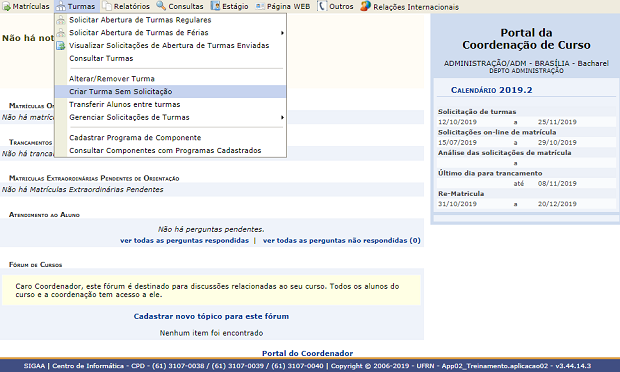The image size is (620, 372).
Task: Click Nenhum item foi encontrado text
Action: (x=211, y=333)
